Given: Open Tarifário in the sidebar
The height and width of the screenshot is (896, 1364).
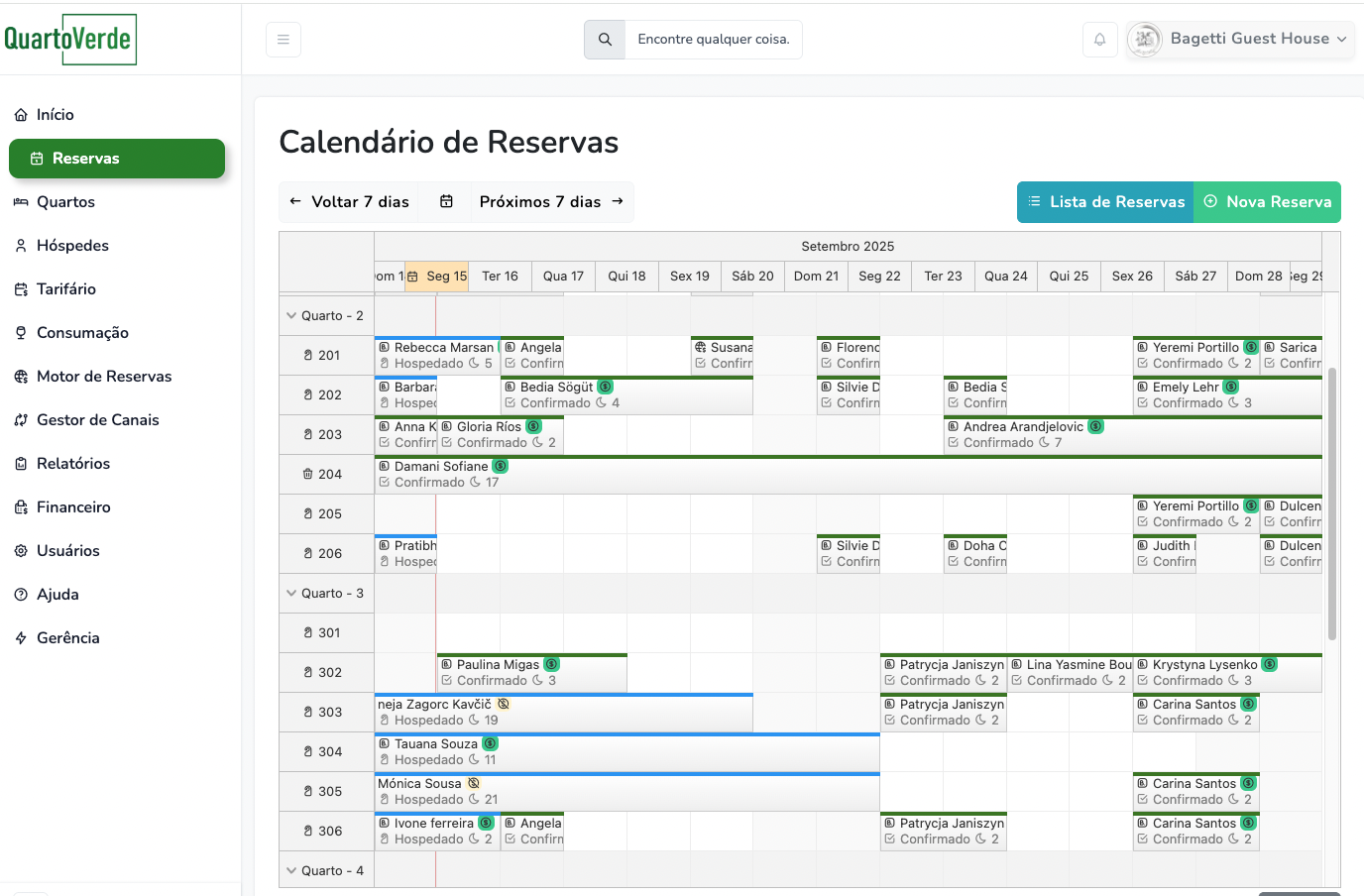Looking at the screenshot, I should pyautogui.click(x=66, y=289).
